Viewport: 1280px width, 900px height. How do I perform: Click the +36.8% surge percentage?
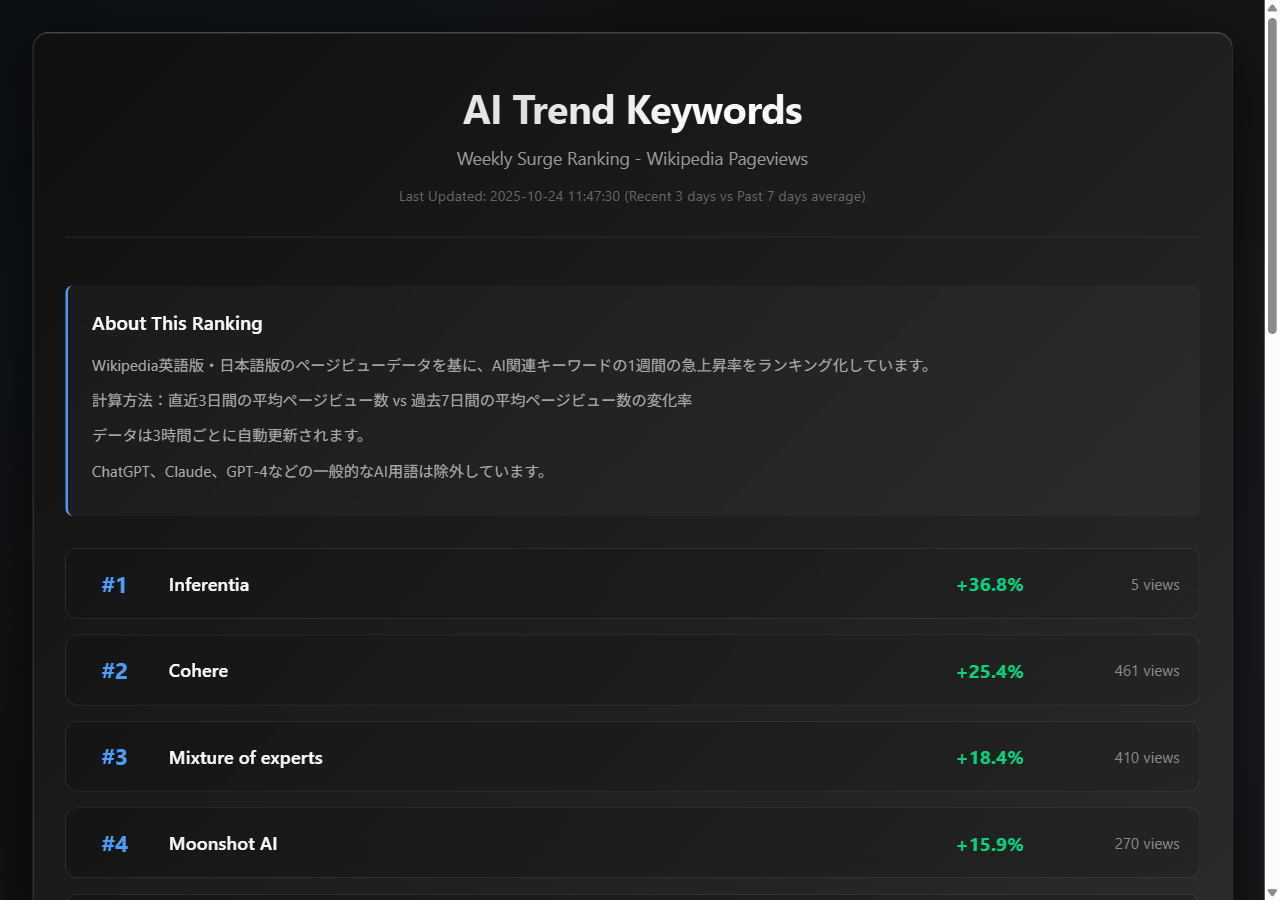(x=989, y=584)
